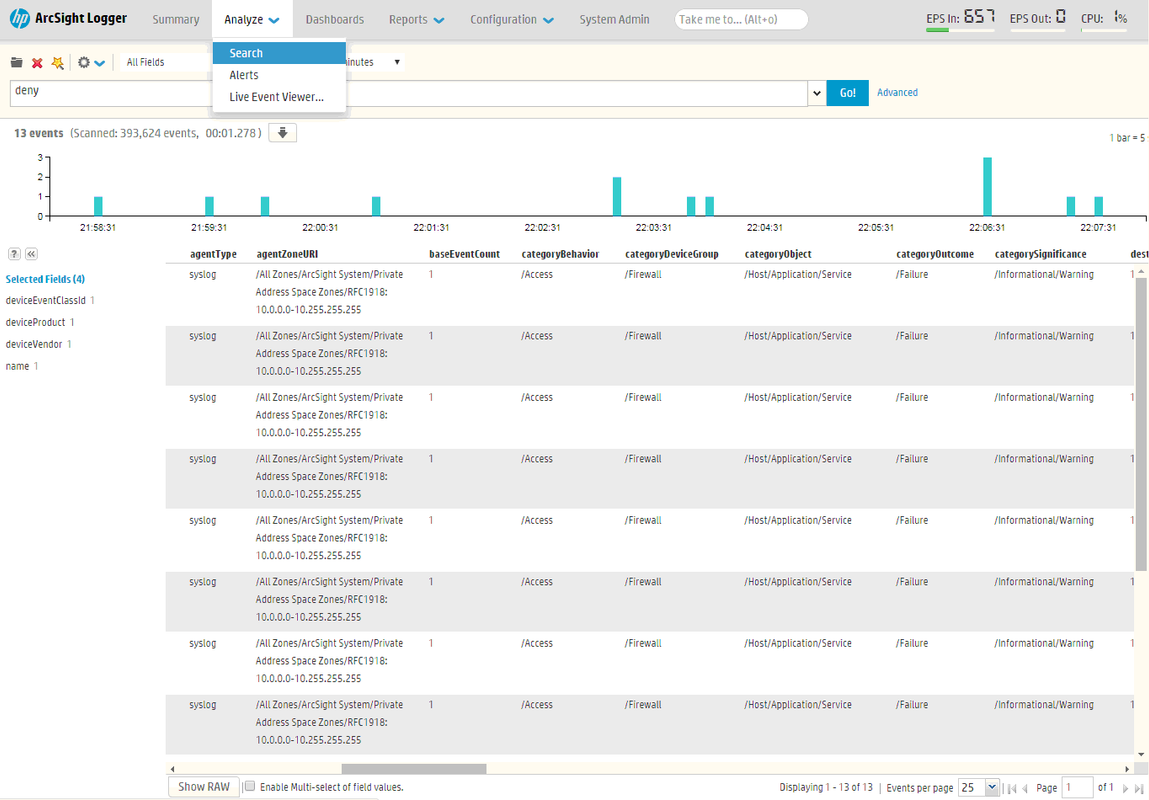
Task: Select the deviceEventClassId field
Action: [x=45, y=300]
